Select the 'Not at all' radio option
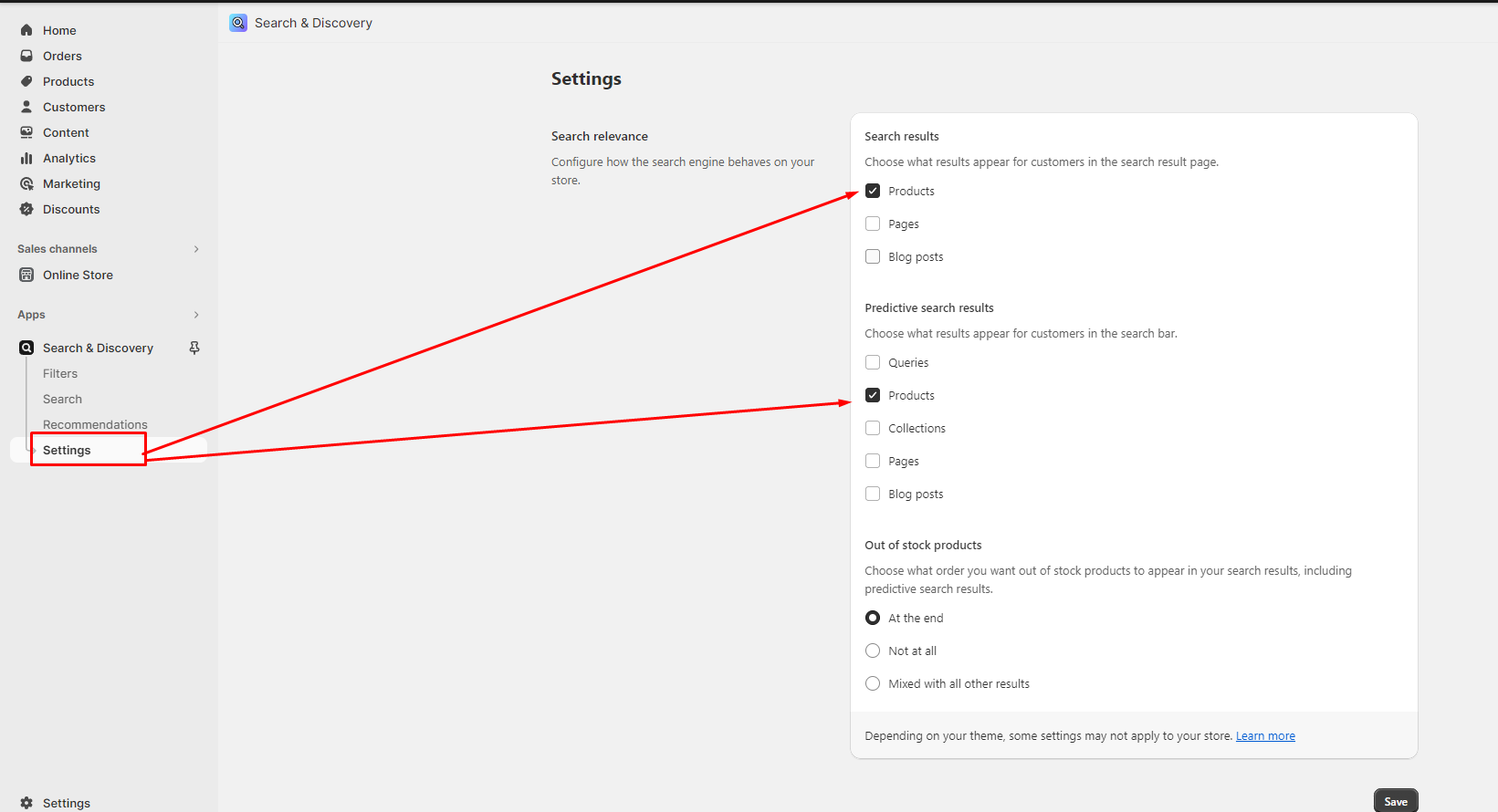Viewport: 1498px width, 812px height. click(873, 651)
